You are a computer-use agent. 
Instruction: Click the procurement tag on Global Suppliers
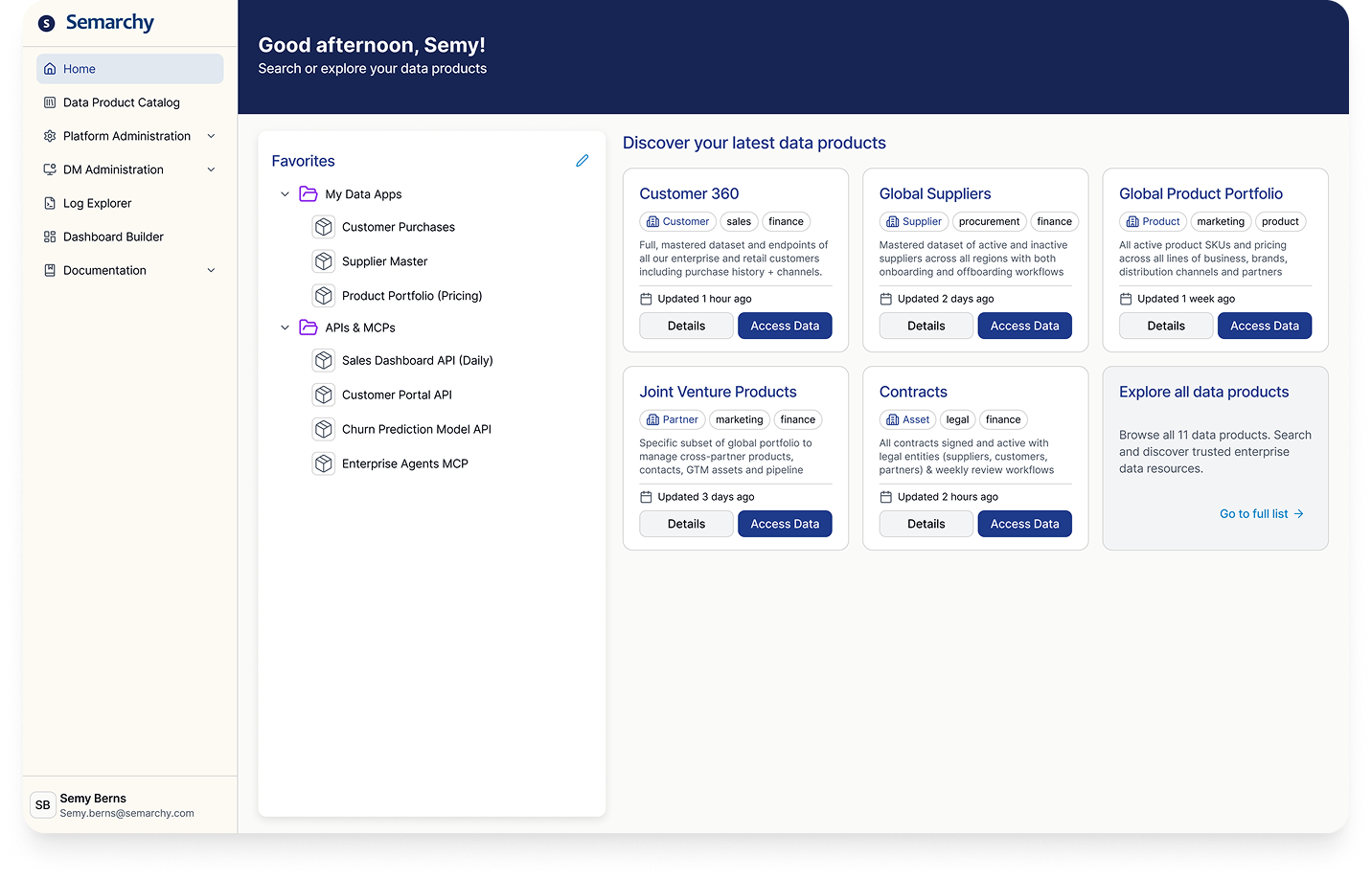point(989,221)
